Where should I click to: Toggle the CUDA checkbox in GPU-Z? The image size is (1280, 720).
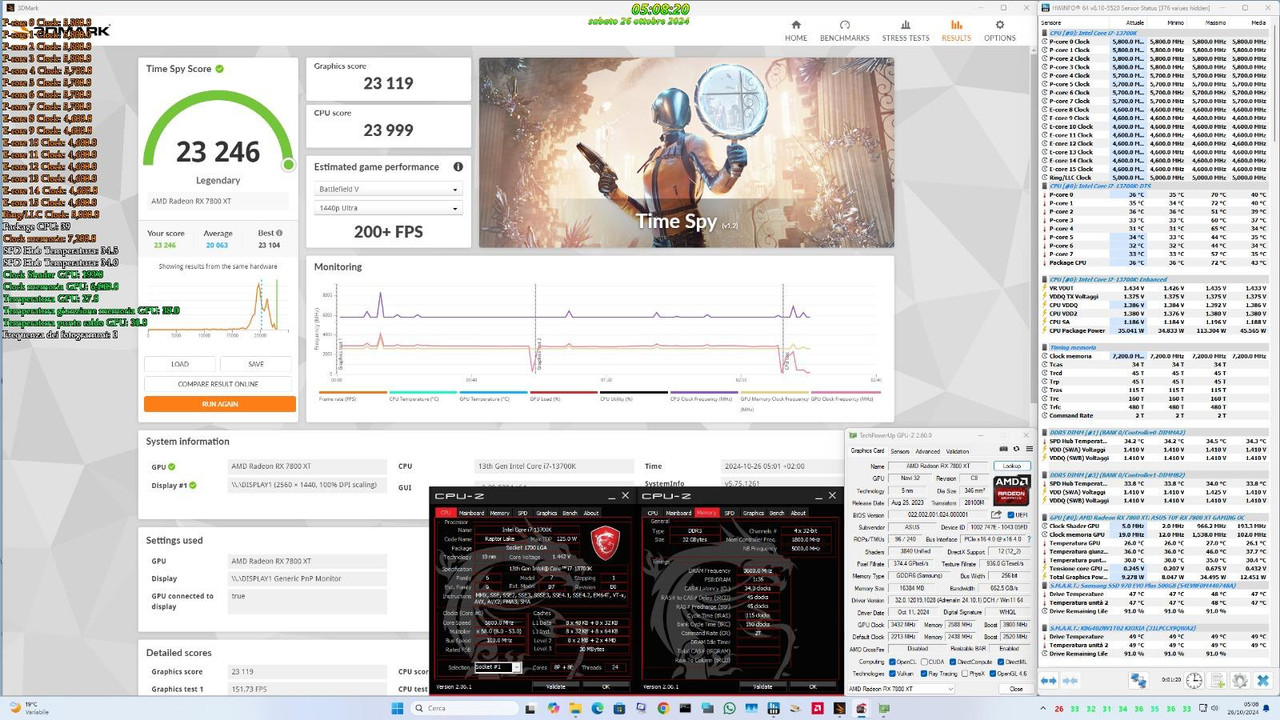pos(925,662)
